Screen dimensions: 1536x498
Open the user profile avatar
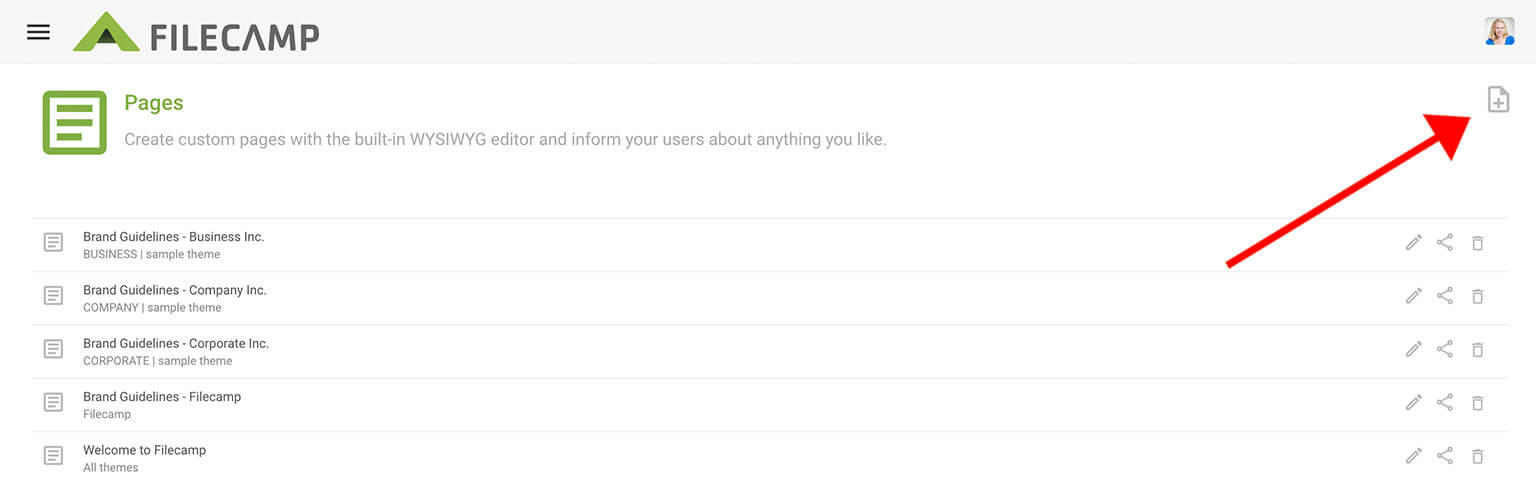click(1499, 32)
